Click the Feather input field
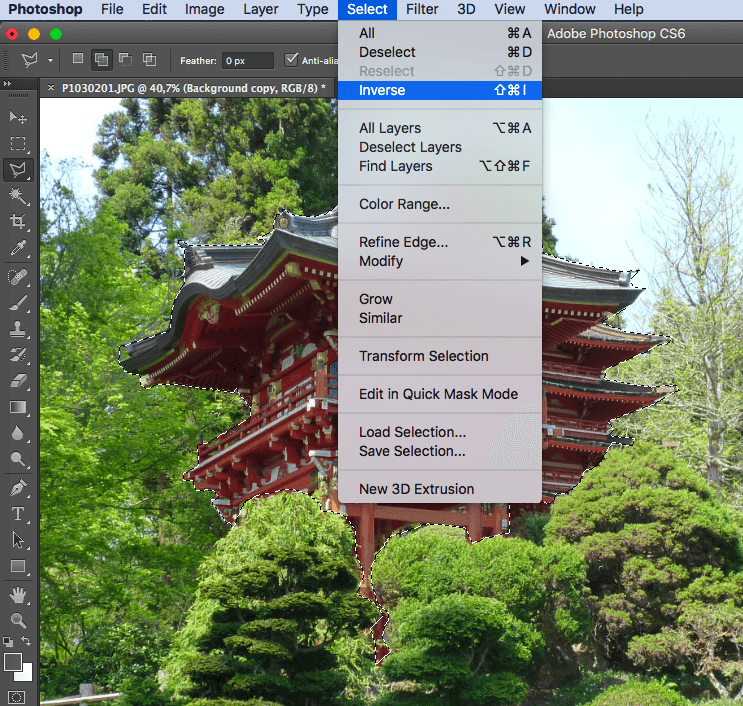Image resolution: width=743 pixels, height=706 pixels. [247, 61]
